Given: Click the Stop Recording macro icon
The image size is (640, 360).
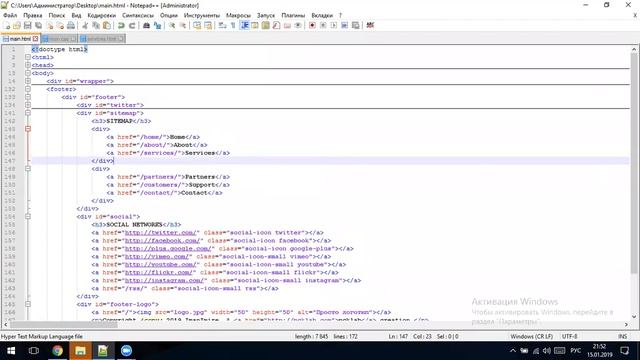Looking at the screenshot, I should click(323, 25).
